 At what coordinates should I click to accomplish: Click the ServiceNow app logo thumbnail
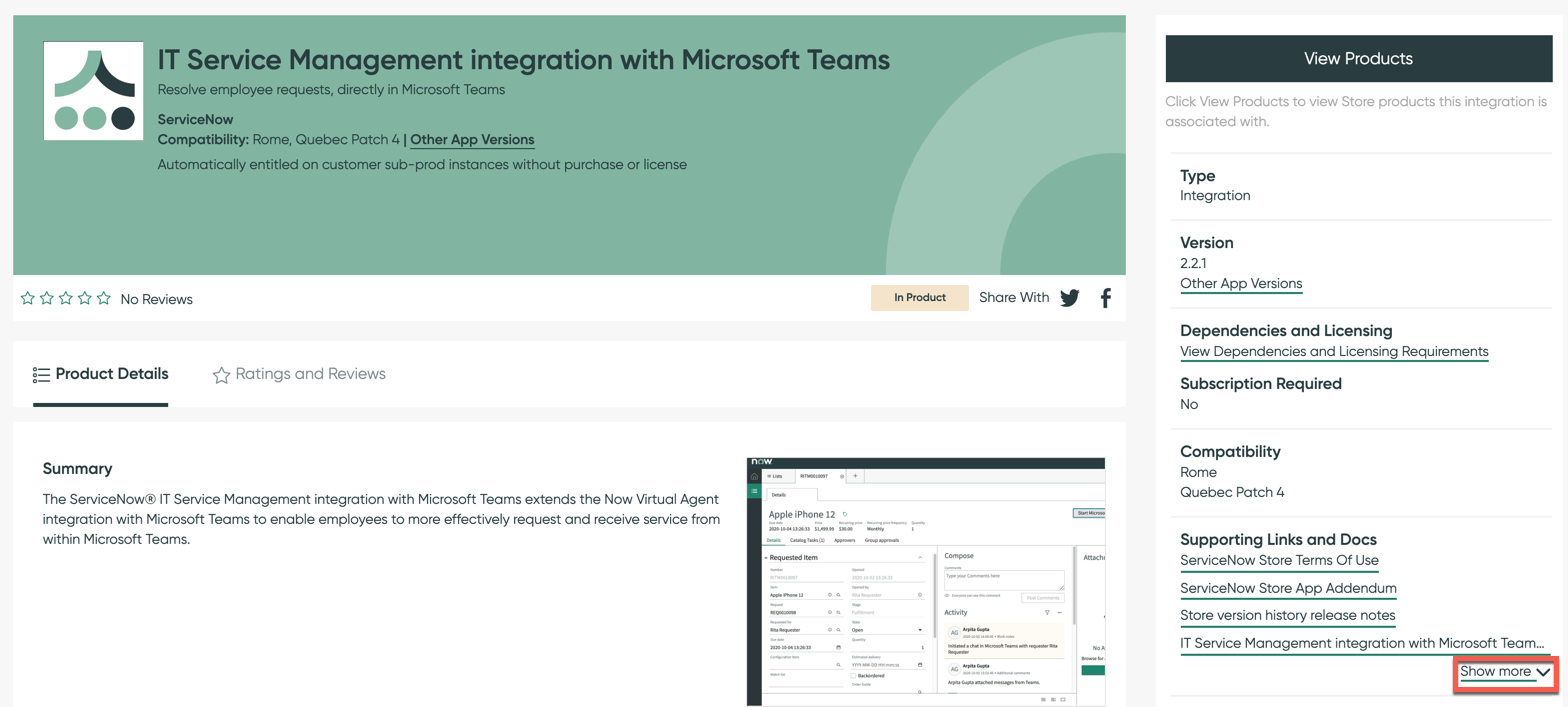pos(94,91)
